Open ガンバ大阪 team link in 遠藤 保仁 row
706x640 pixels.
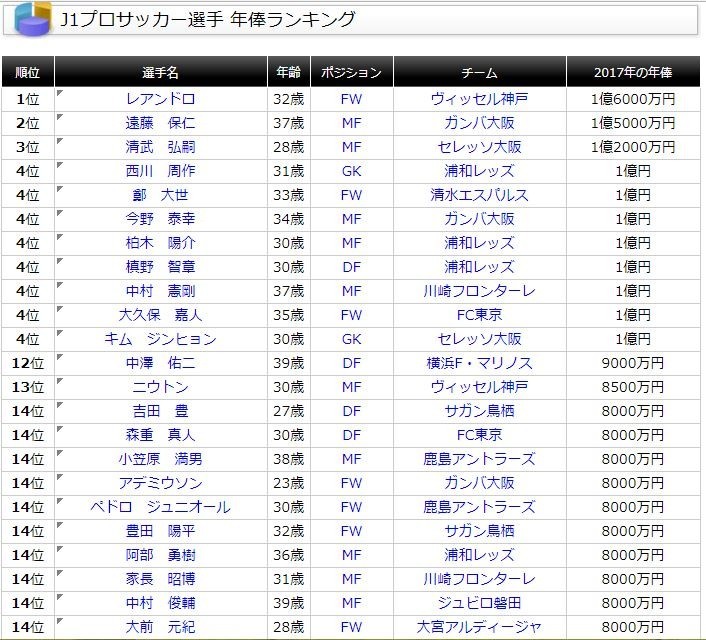[480, 123]
